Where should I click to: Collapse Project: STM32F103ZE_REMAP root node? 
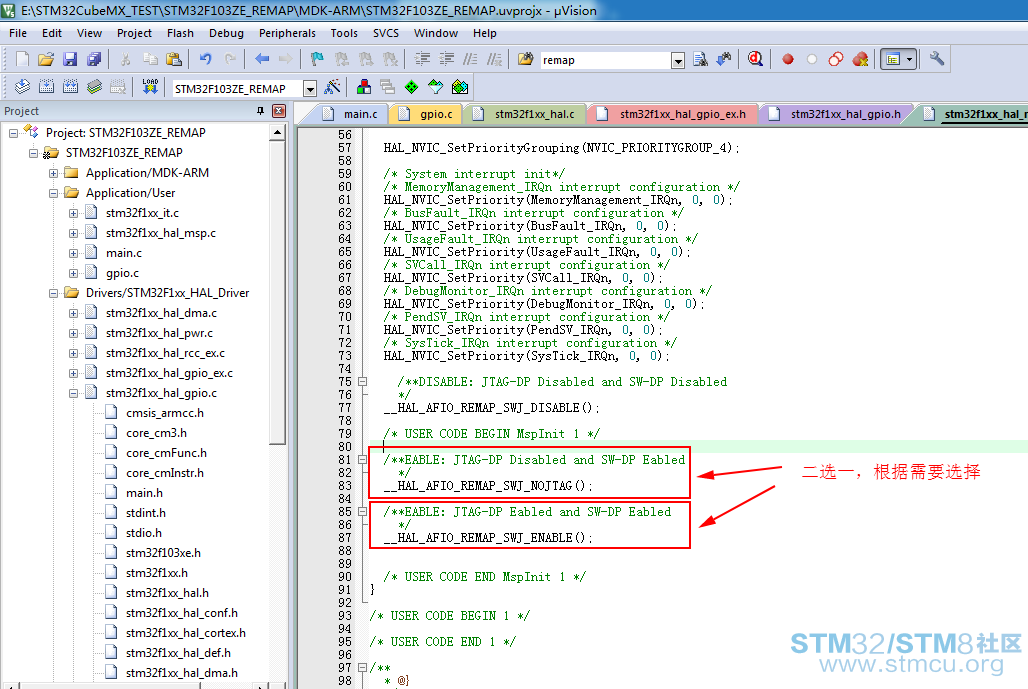tap(13, 133)
